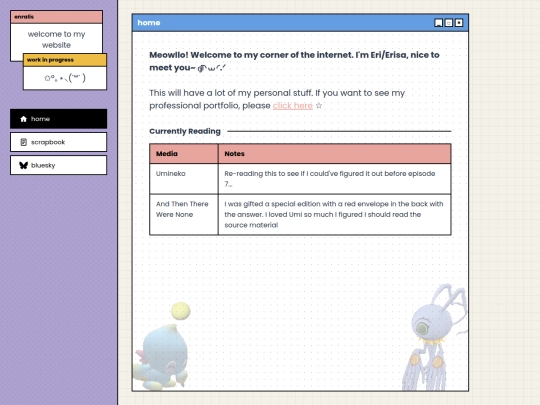Screen dimensions: 540x405
Task: Click the white insect creature image
Action: click(x=435, y=338)
